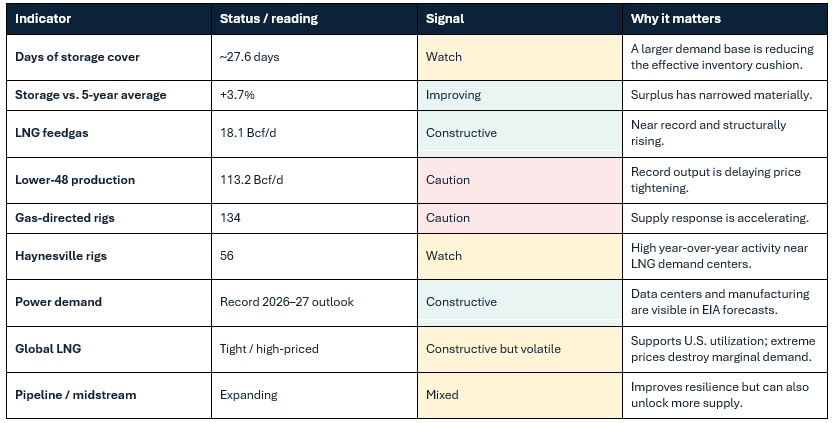
Task: Select the Haynesville rigs label cell
Action: pos(109,256)
